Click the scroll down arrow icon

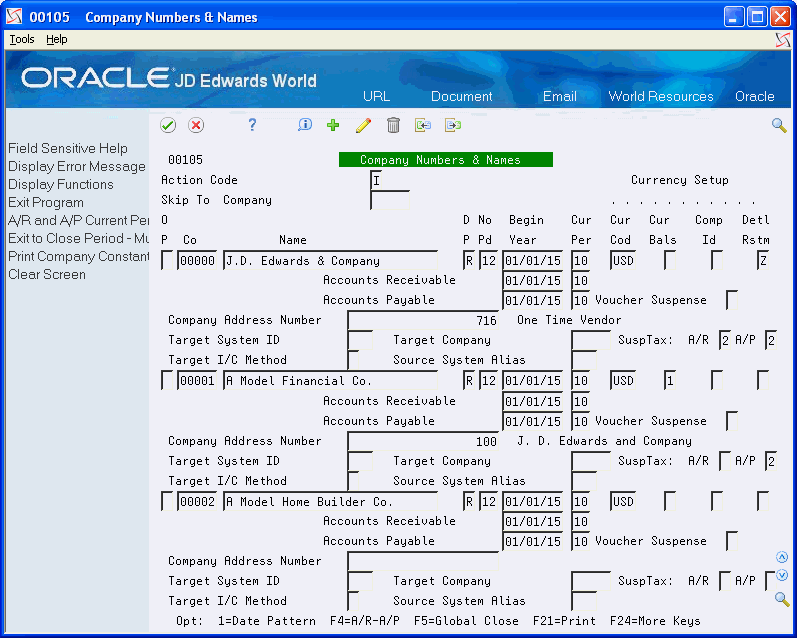coord(782,575)
